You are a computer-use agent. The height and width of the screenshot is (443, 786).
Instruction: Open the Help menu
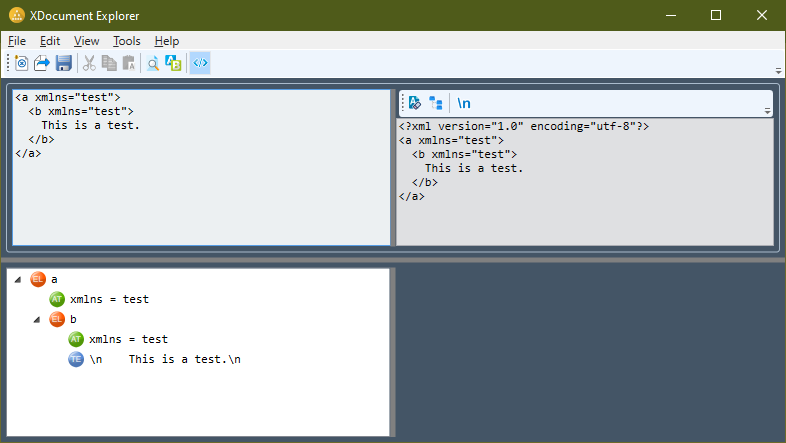(166, 41)
